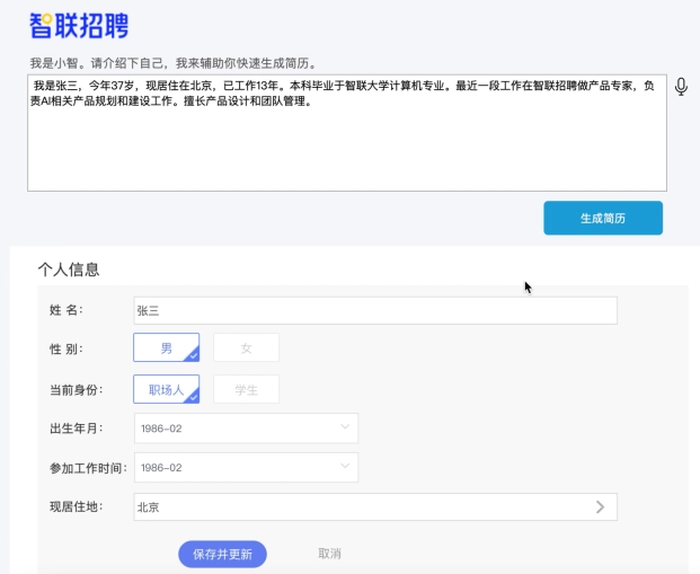Click inside the self-introduction text area
This screenshot has height=574, width=700.
(347, 133)
